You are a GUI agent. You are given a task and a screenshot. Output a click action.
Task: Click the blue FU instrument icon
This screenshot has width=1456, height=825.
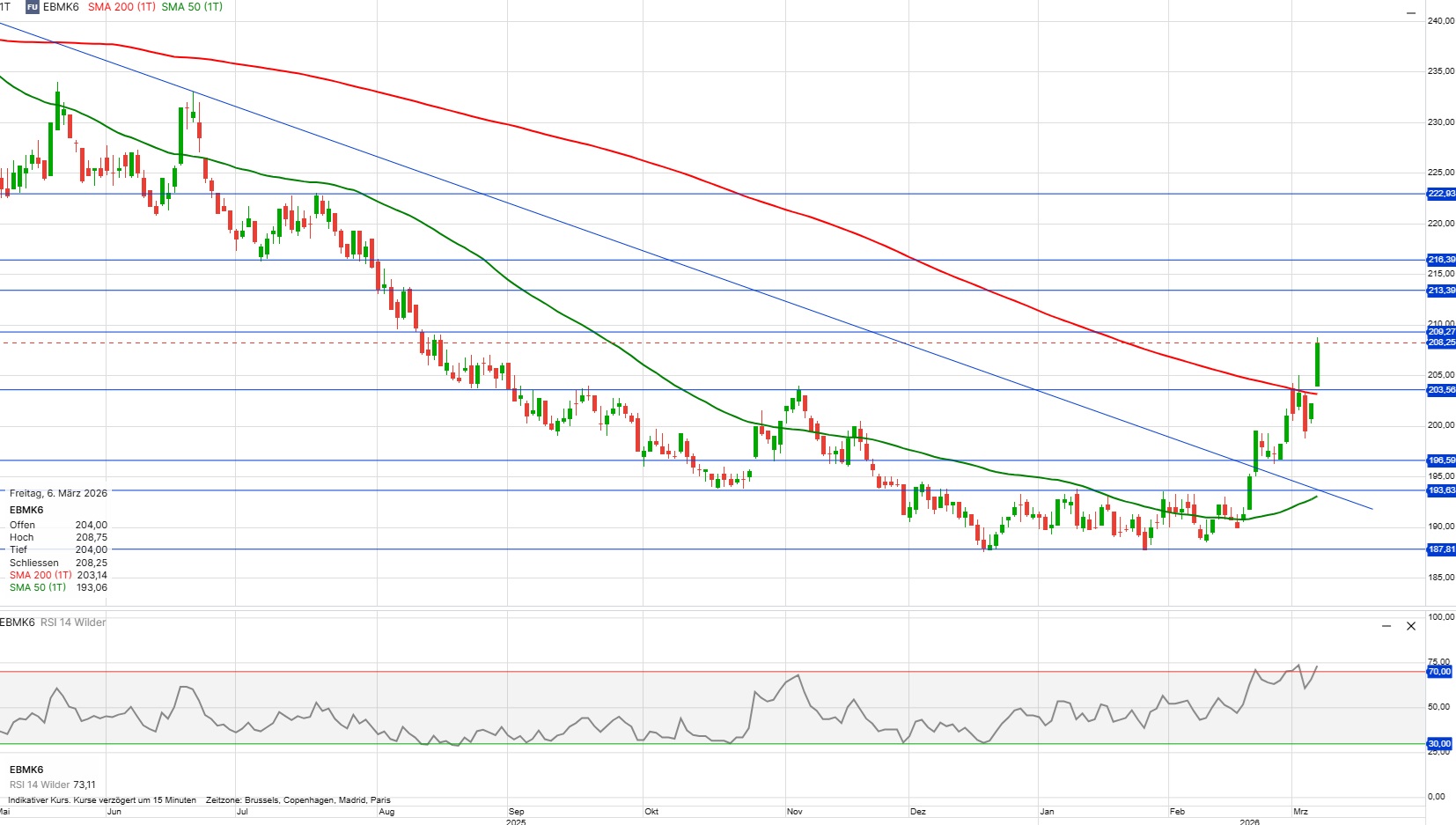[33, 7]
